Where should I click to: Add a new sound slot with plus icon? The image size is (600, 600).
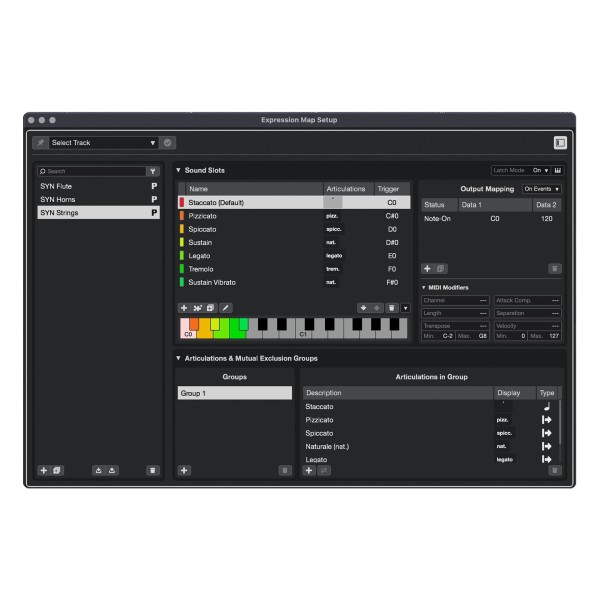pos(184,308)
